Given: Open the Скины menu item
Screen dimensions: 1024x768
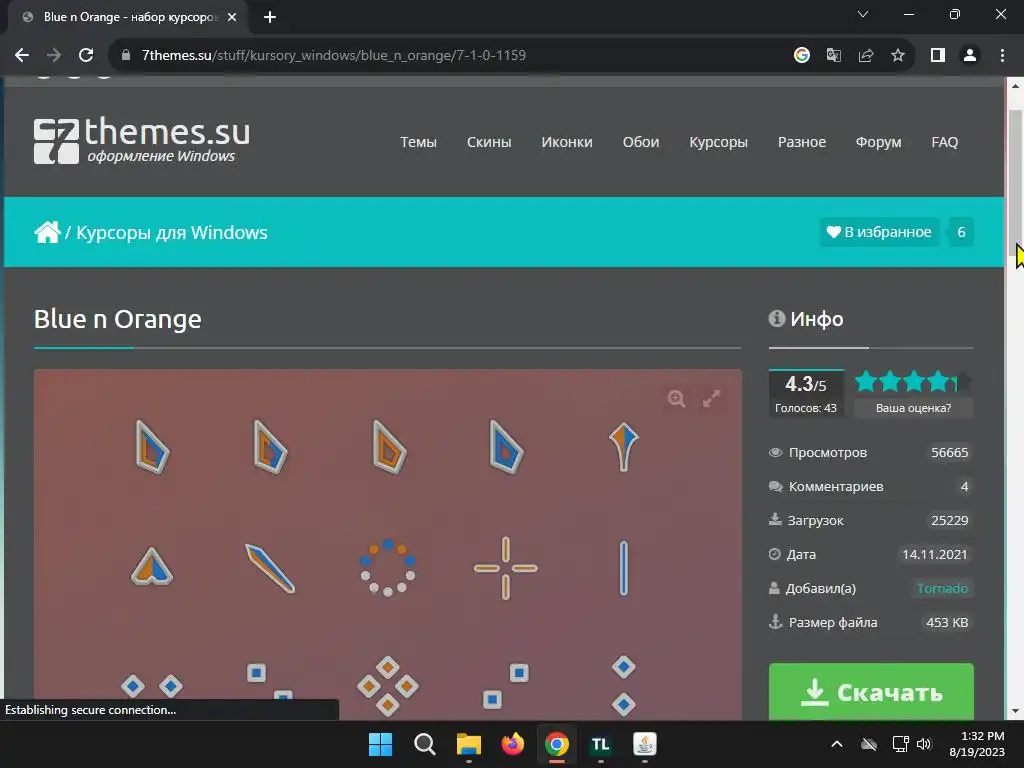Looking at the screenshot, I should click(488, 142).
